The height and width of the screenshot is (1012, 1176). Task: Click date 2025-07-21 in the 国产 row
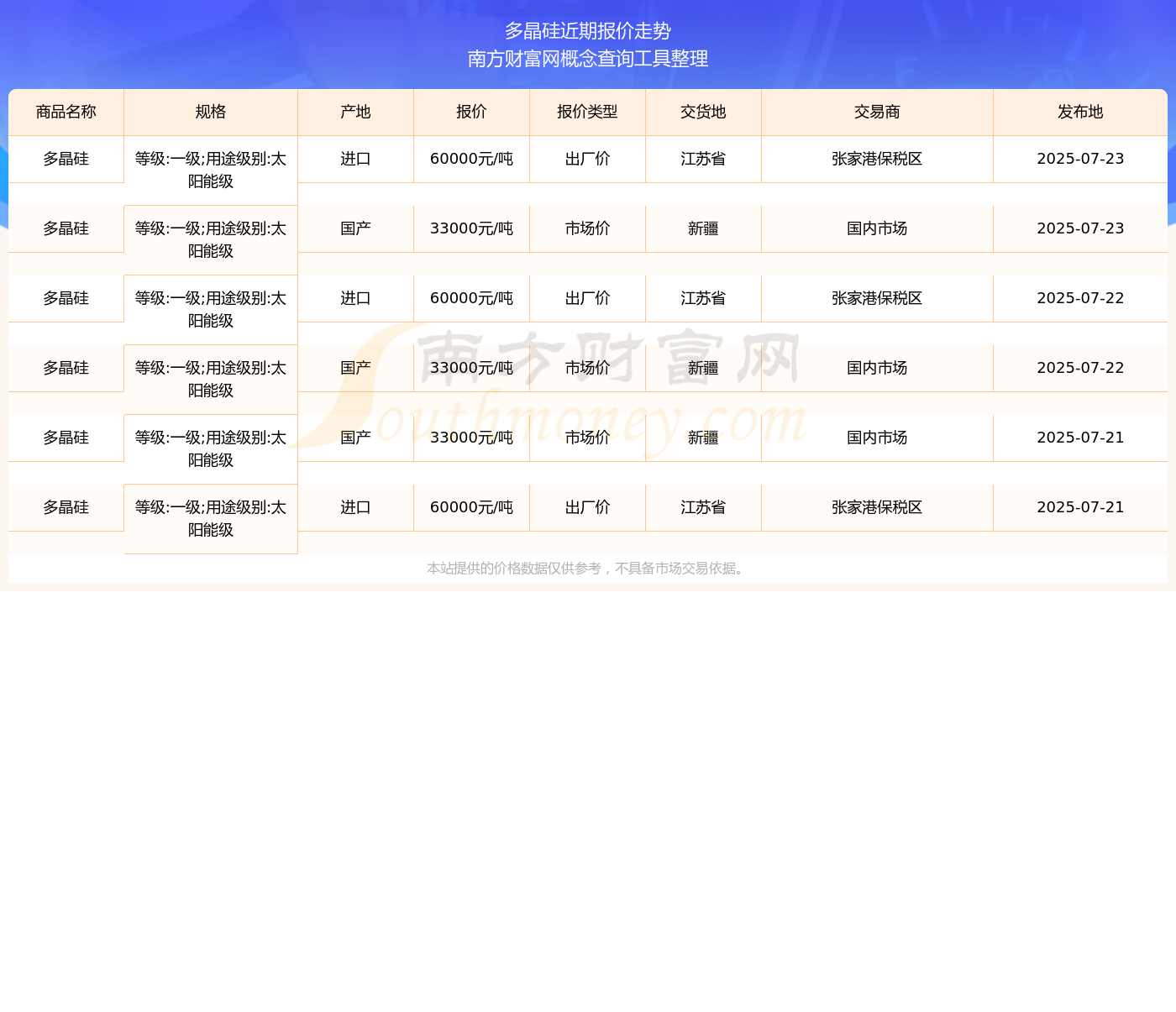1080,438
